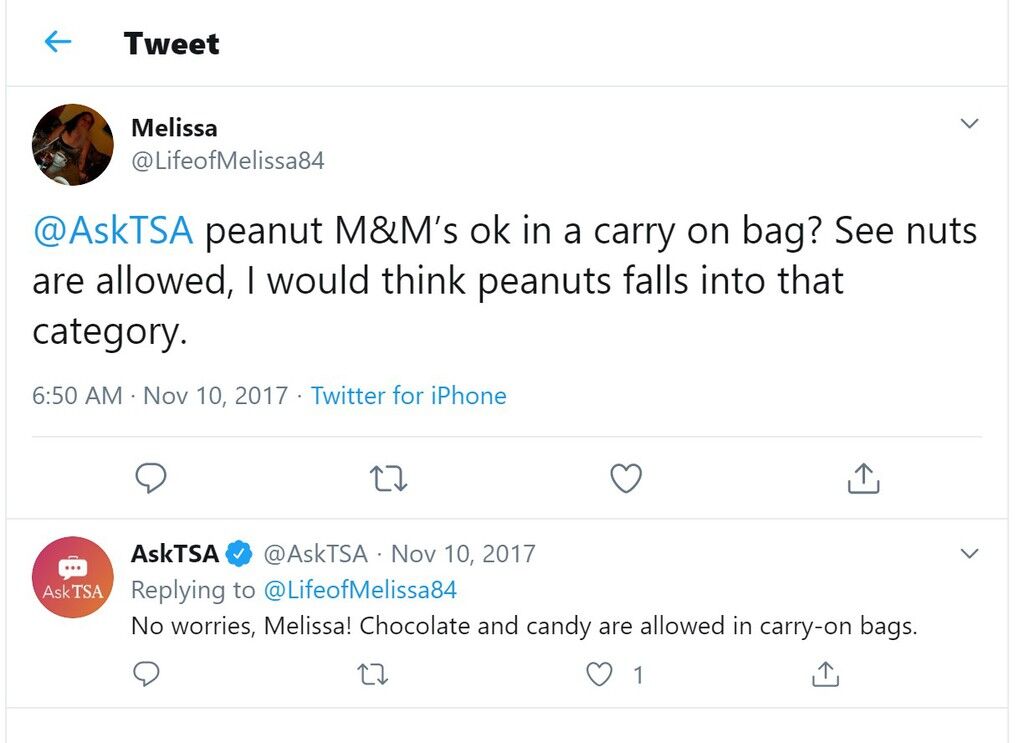Follow the @AskTSA mention in the tweet
The height and width of the screenshot is (743, 1024).
coord(113,230)
